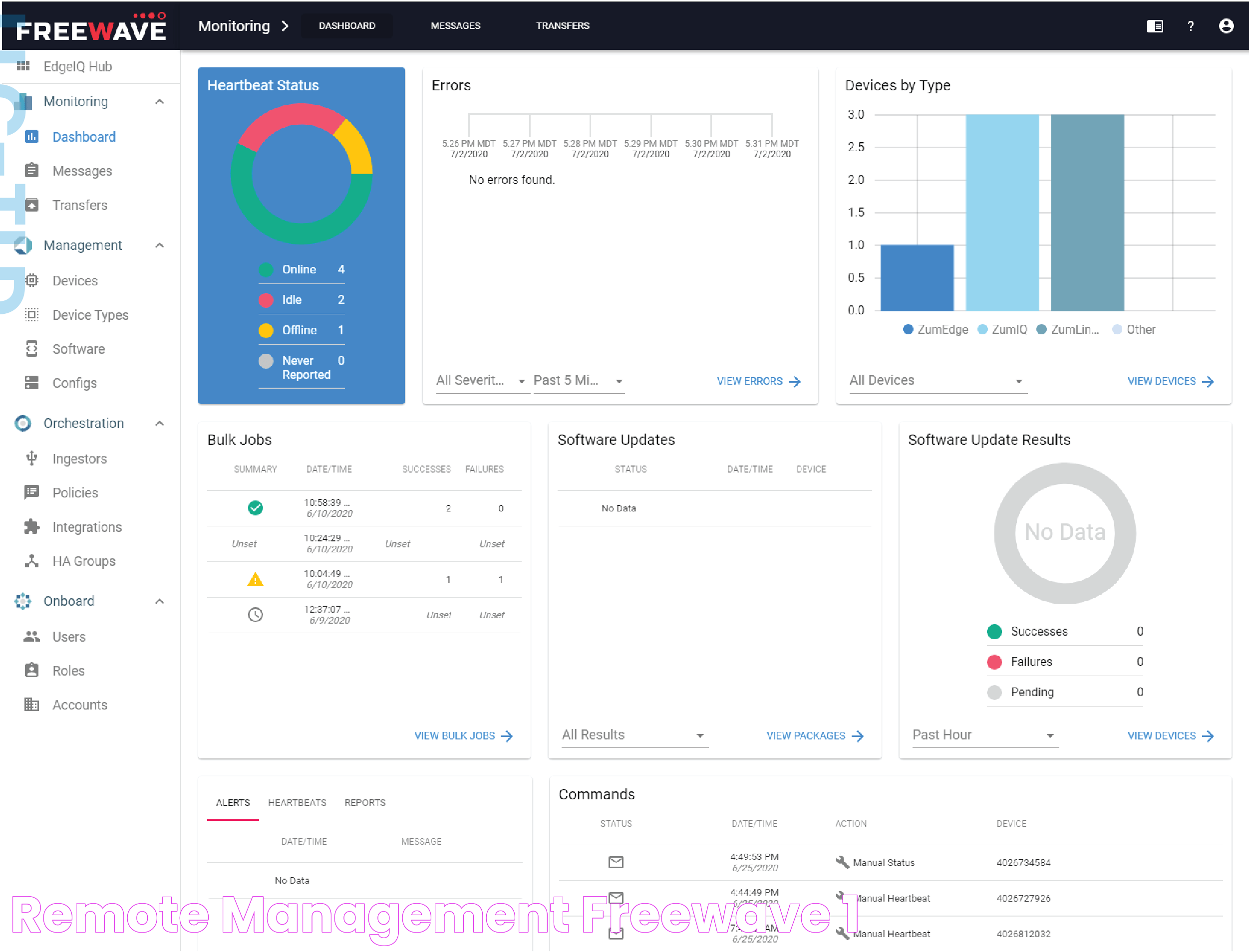The image size is (1249, 952).
Task: Click the Dashboard menu item
Action: pyautogui.click(x=85, y=136)
